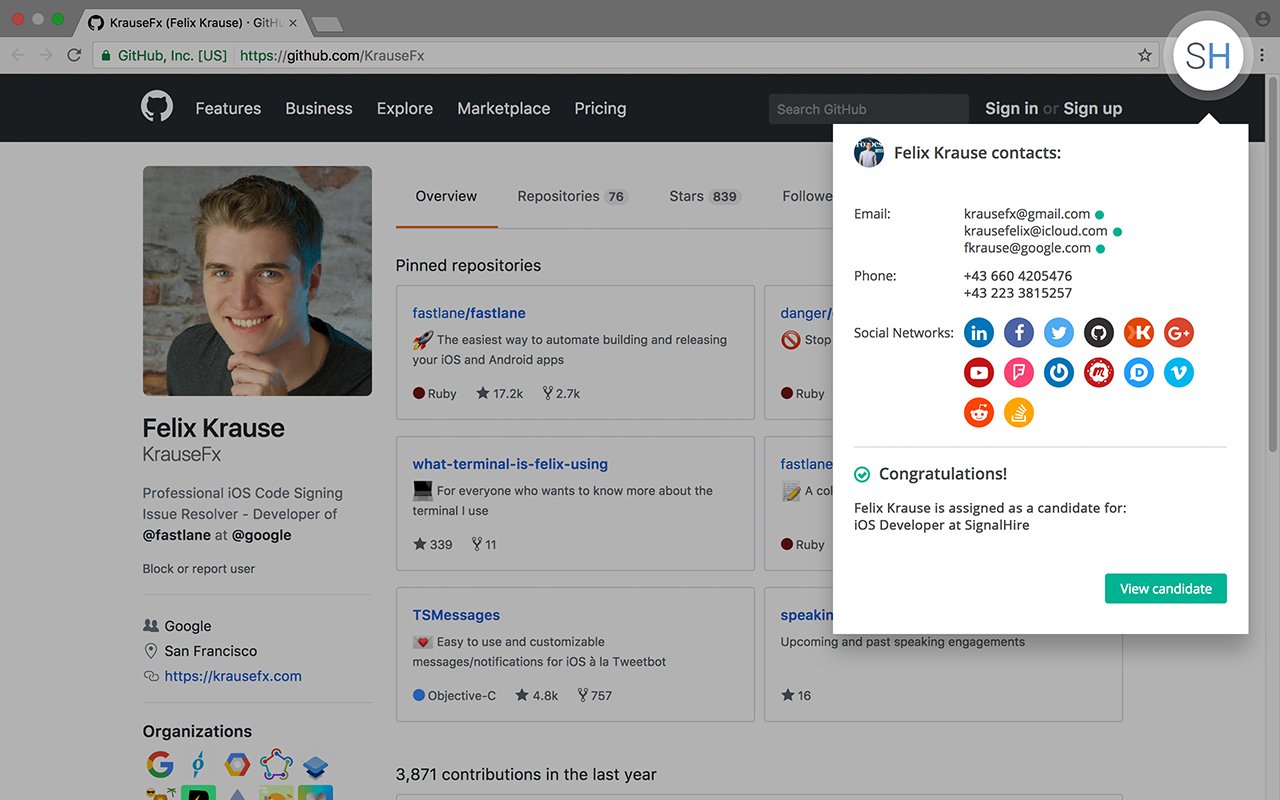Go back using the browser back arrow
1280x800 pixels.
click(18, 55)
